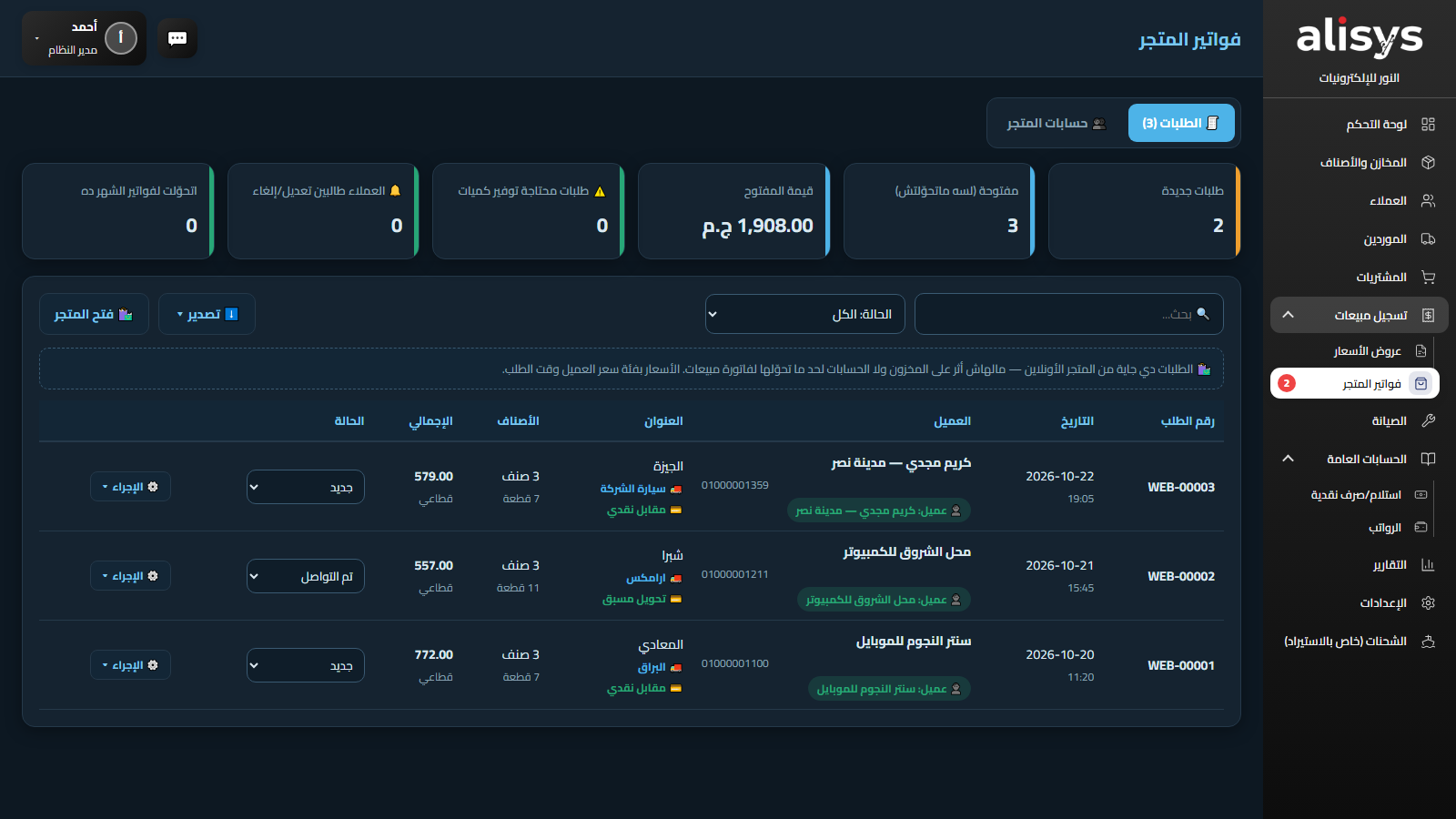Click the الرواتب wallet icon

point(1421,528)
